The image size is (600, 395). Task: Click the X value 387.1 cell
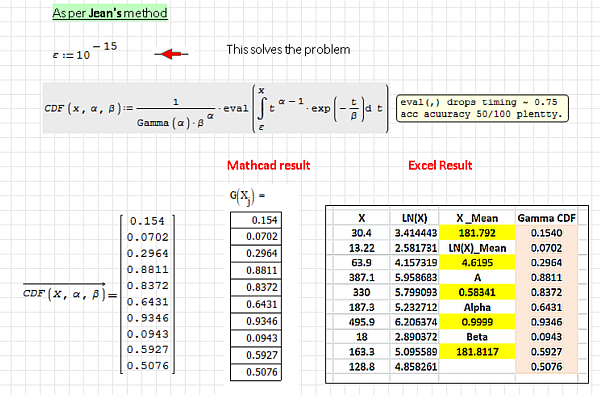[362, 277]
